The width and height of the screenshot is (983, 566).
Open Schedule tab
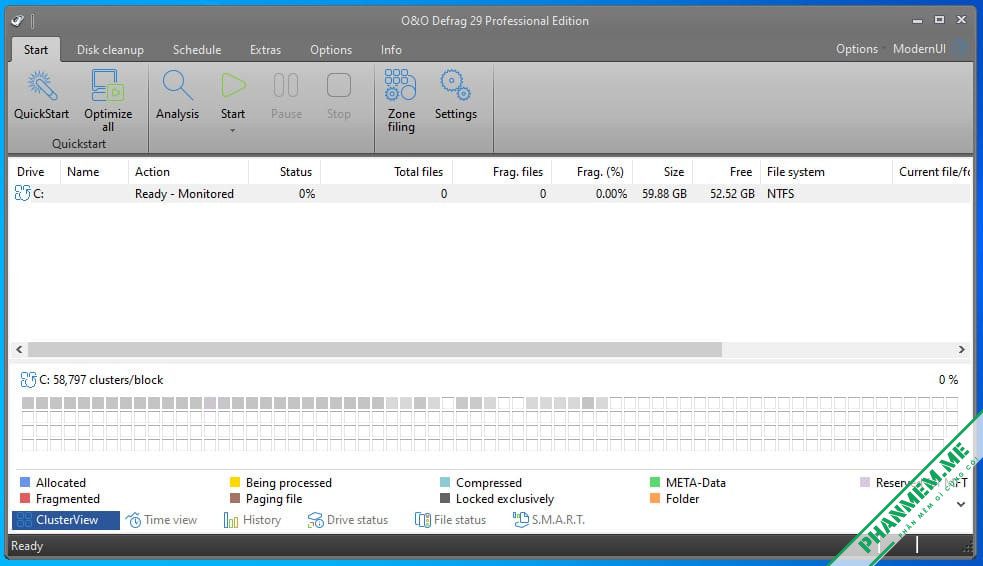(x=197, y=50)
